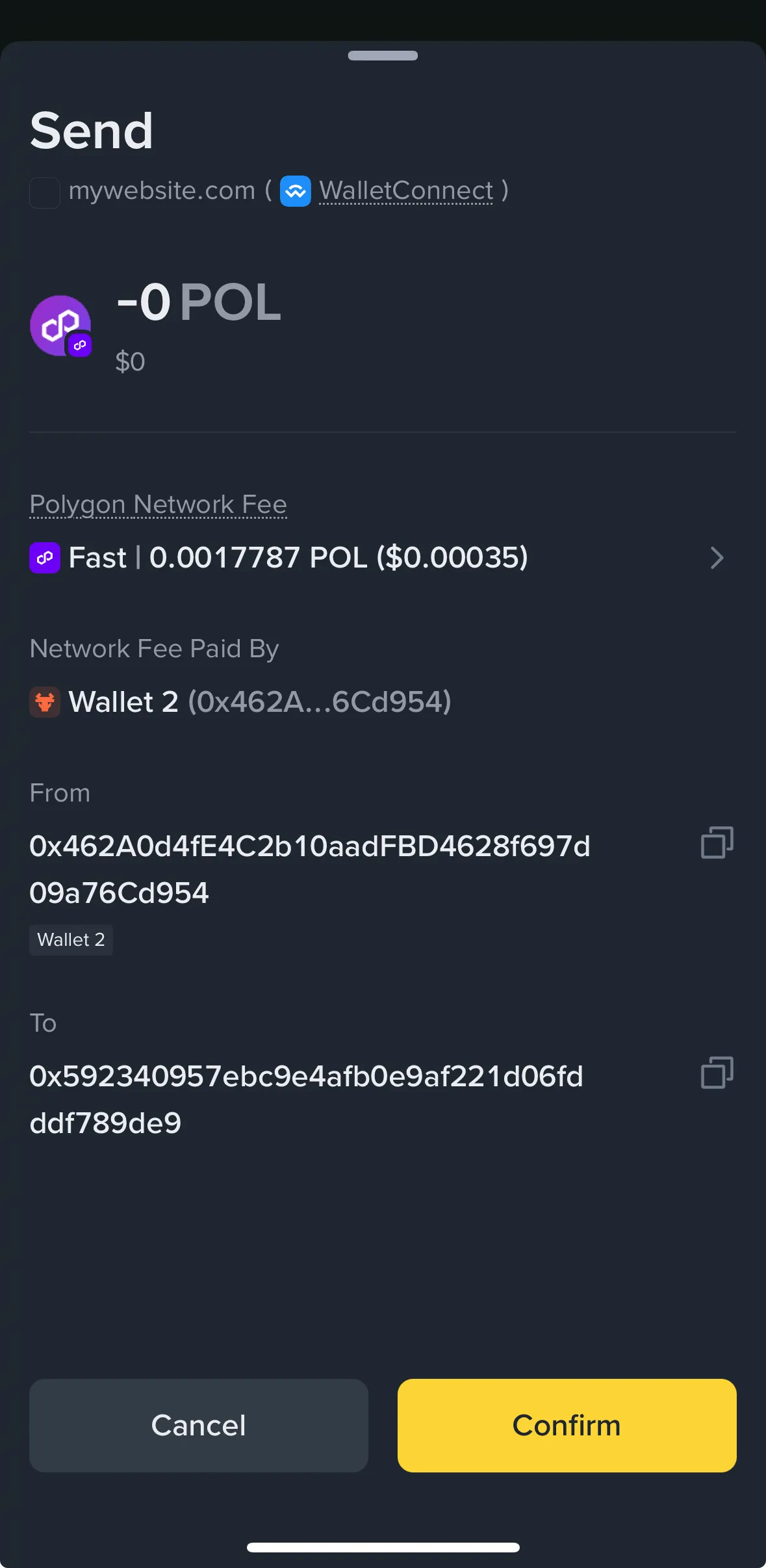766x1568 pixels.
Task: Expand the network fee options with the chevron
Action: [717, 558]
